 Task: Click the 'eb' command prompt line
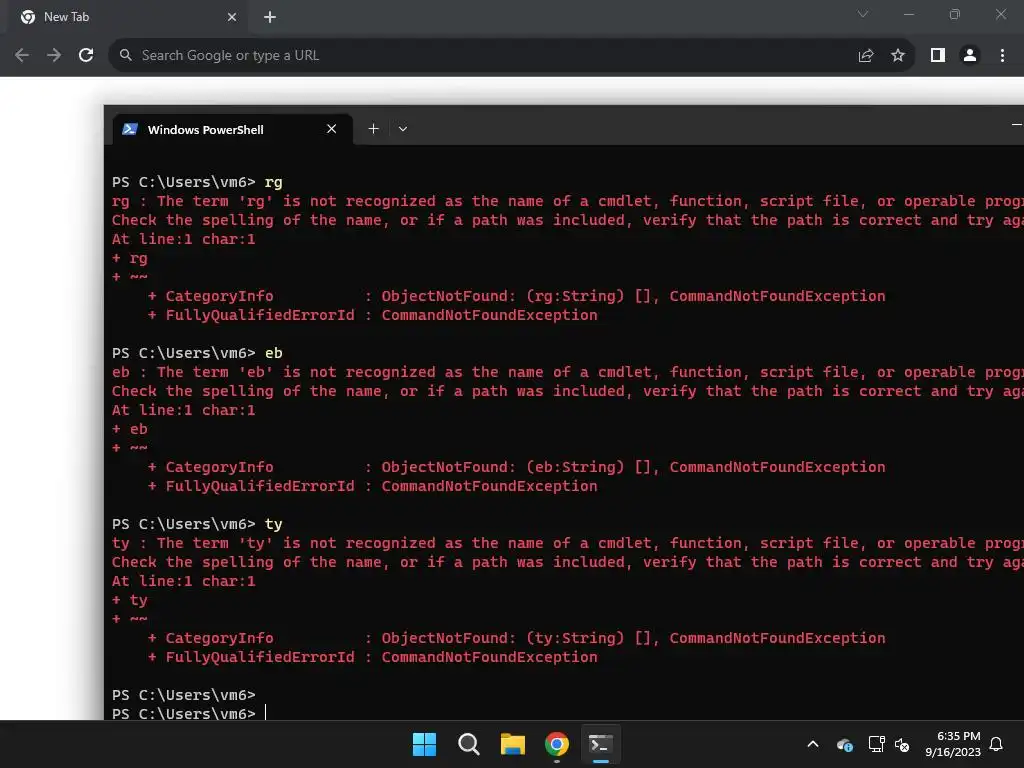click(197, 353)
